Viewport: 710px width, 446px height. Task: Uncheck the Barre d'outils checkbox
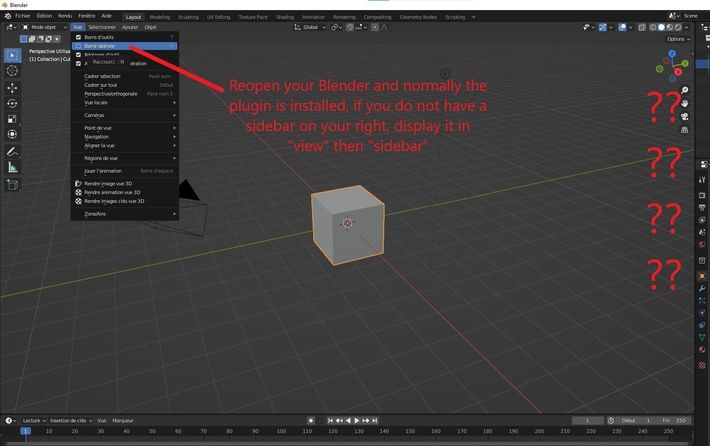click(79, 37)
